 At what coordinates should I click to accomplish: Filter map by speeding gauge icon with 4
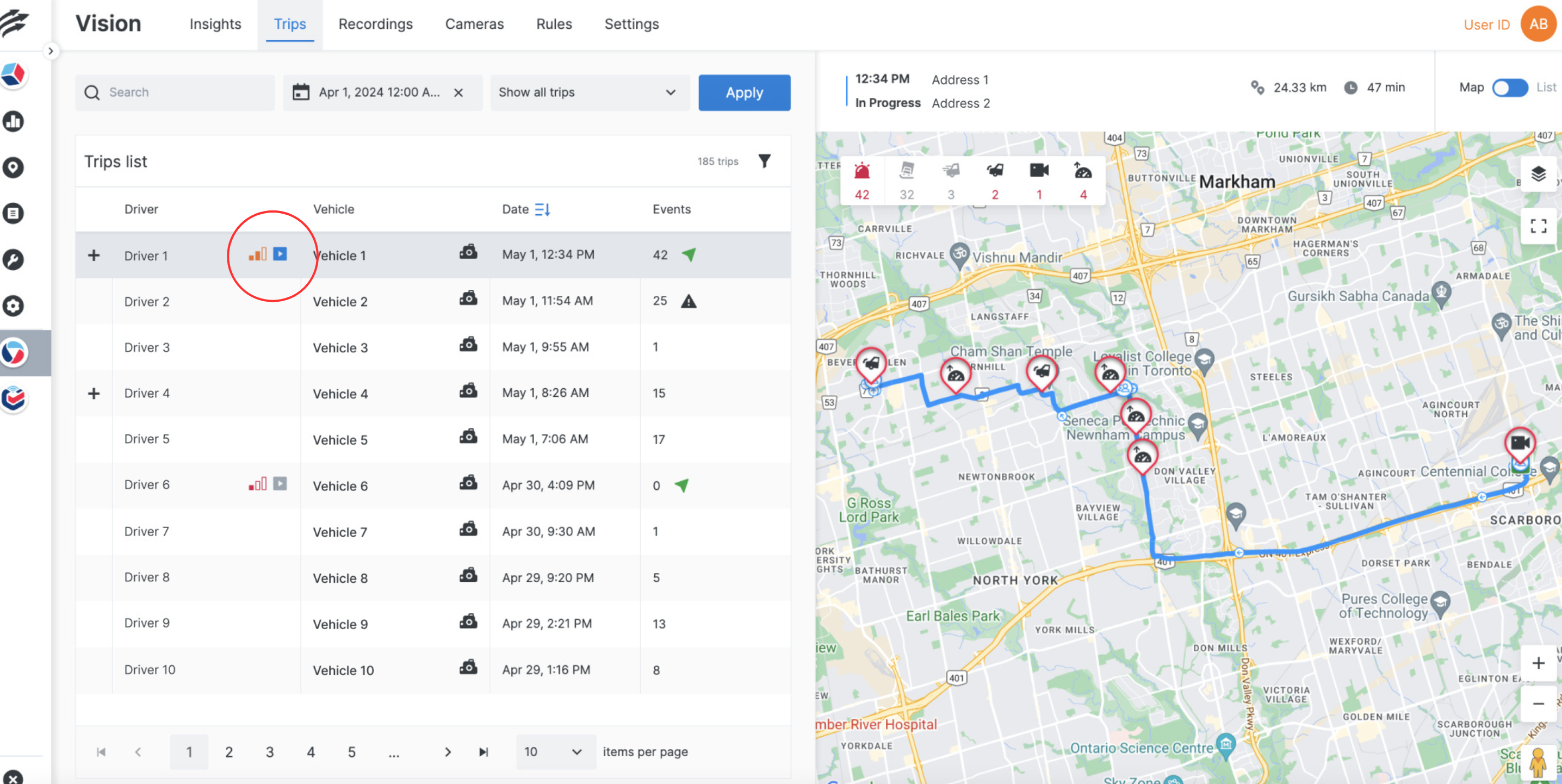[1083, 181]
